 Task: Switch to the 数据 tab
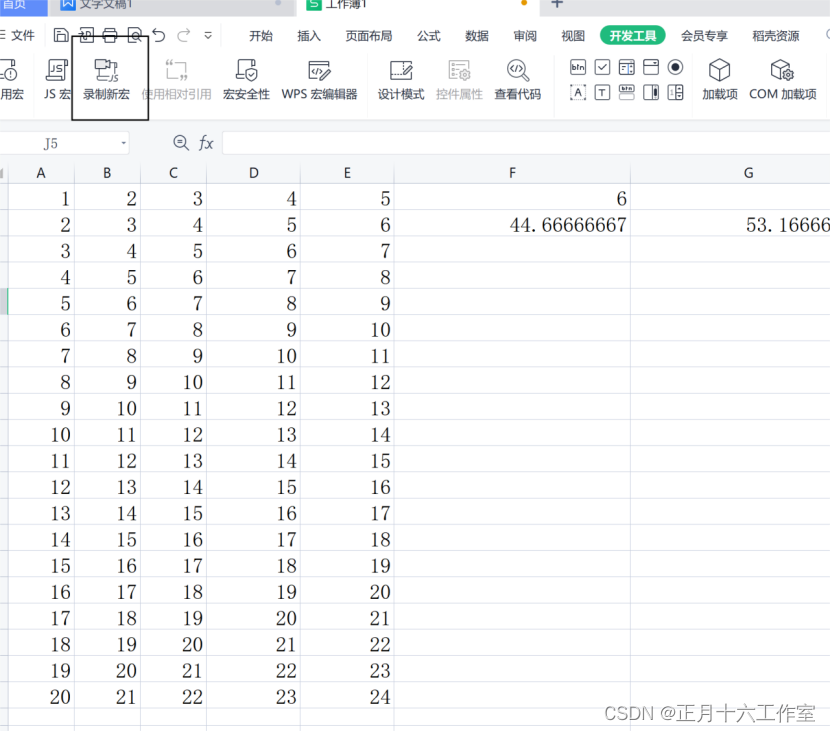point(477,36)
